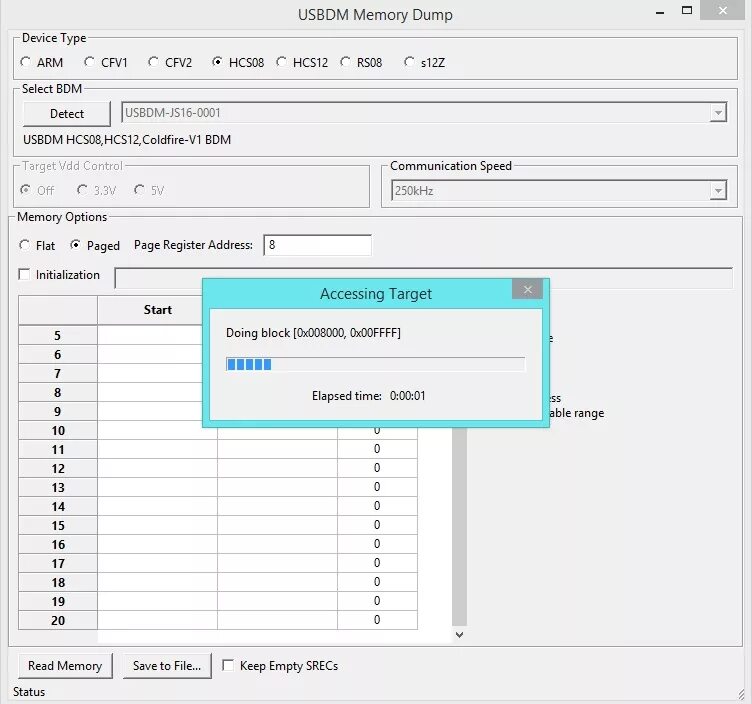This screenshot has height=704, width=752.
Task: Select table row header 5
Action: coord(58,335)
